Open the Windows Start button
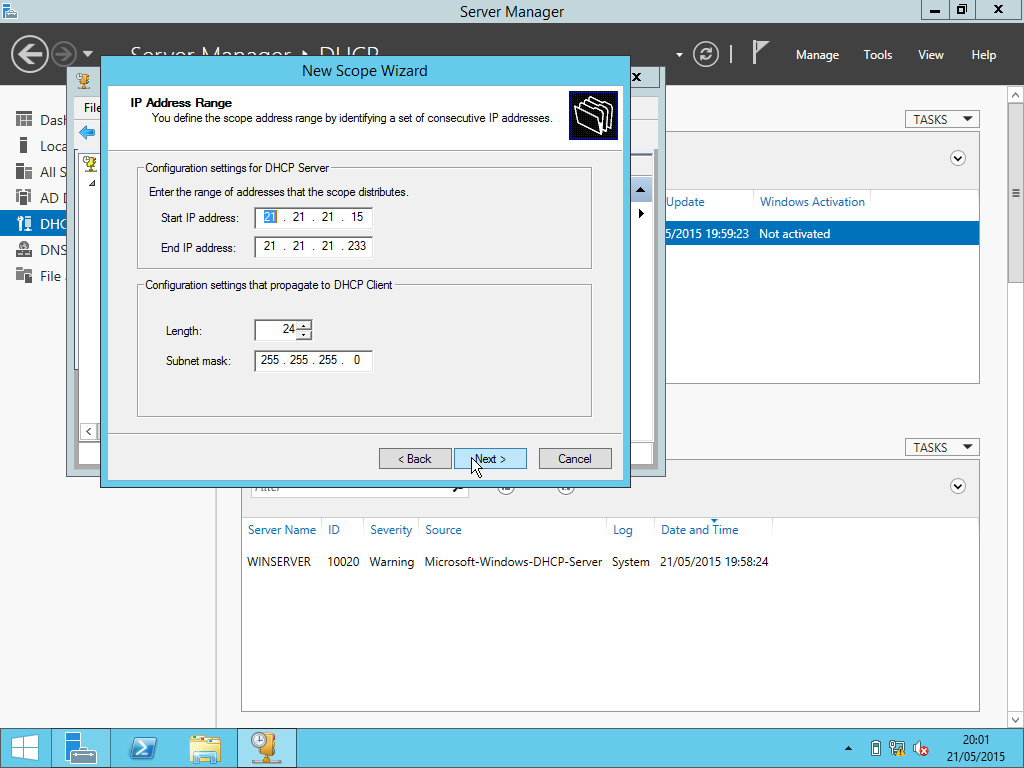1024x768 pixels. pyautogui.click(x=25, y=748)
